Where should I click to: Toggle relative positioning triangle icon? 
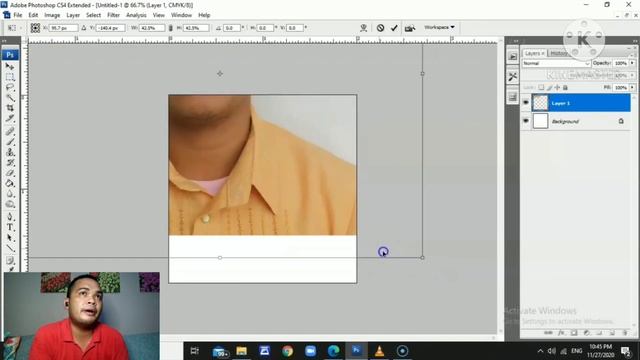pyautogui.click(x=84, y=28)
